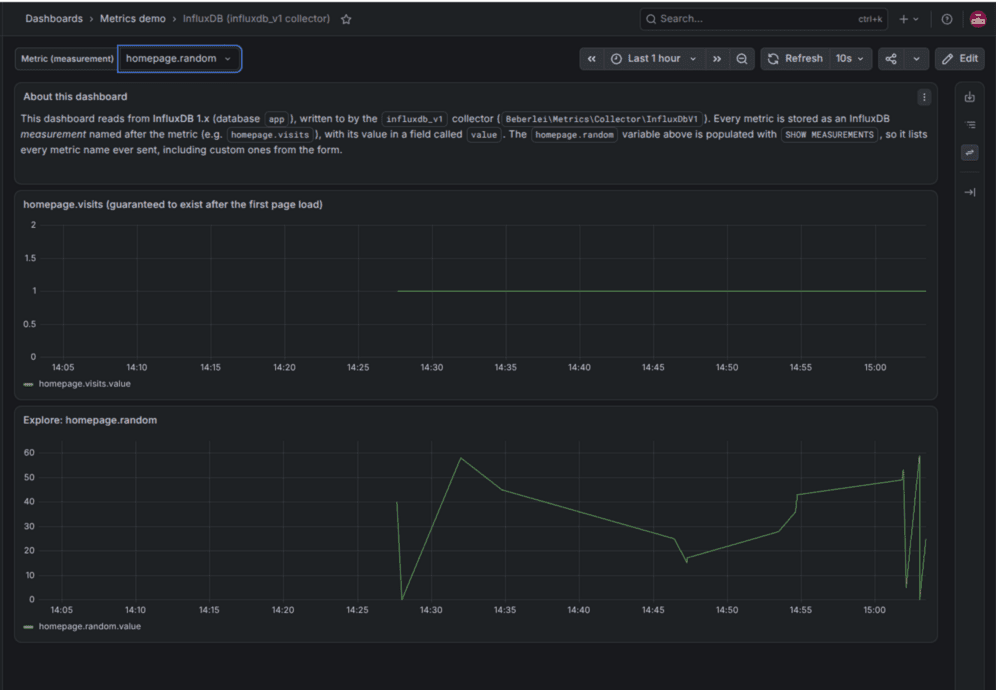Click the 'Explore: homepage.random' panel title
The width and height of the screenshot is (996, 690).
pyautogui.click(x=90, y=420)
